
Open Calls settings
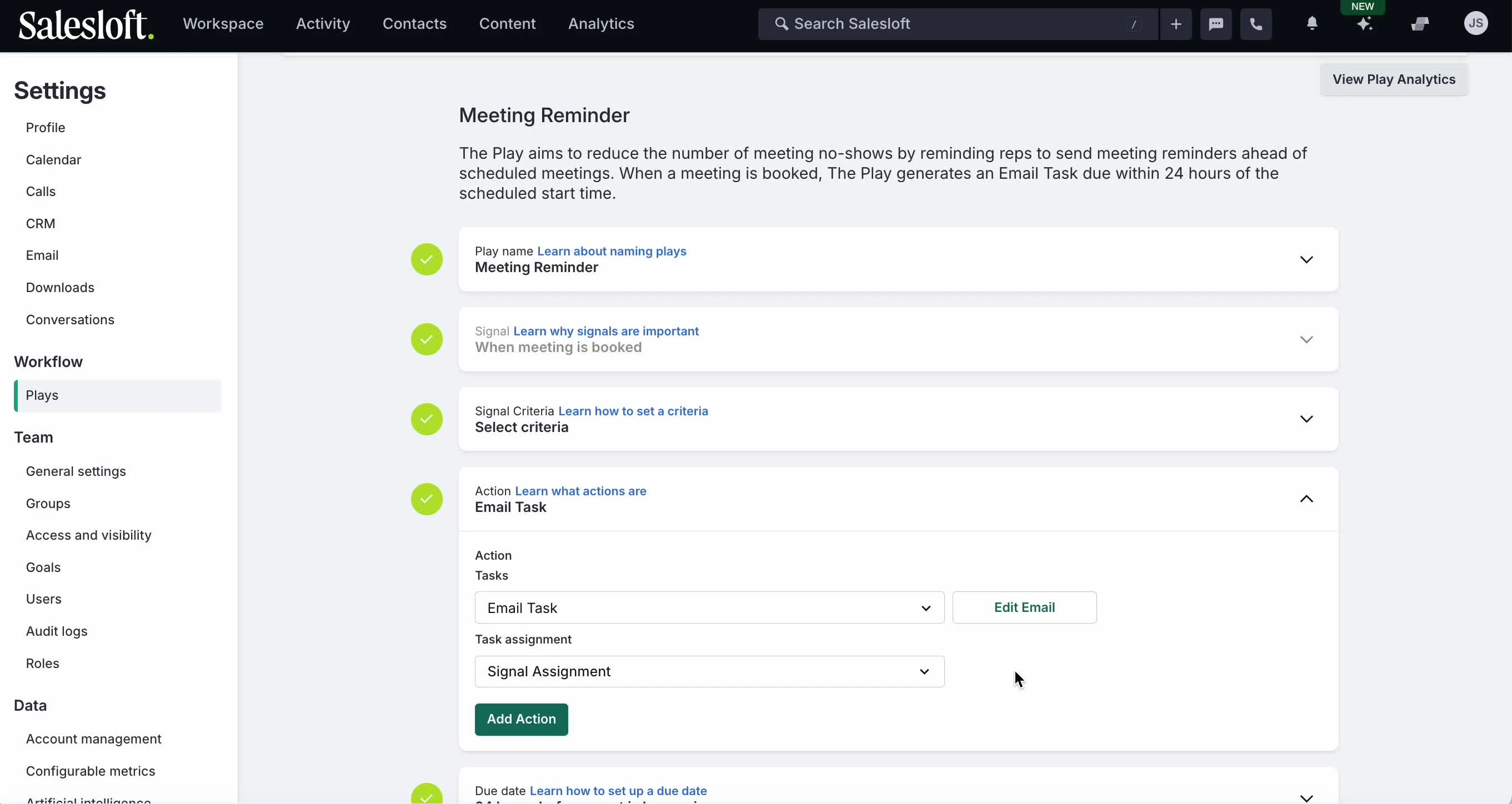pyautogui.click(x=41, y=192)
